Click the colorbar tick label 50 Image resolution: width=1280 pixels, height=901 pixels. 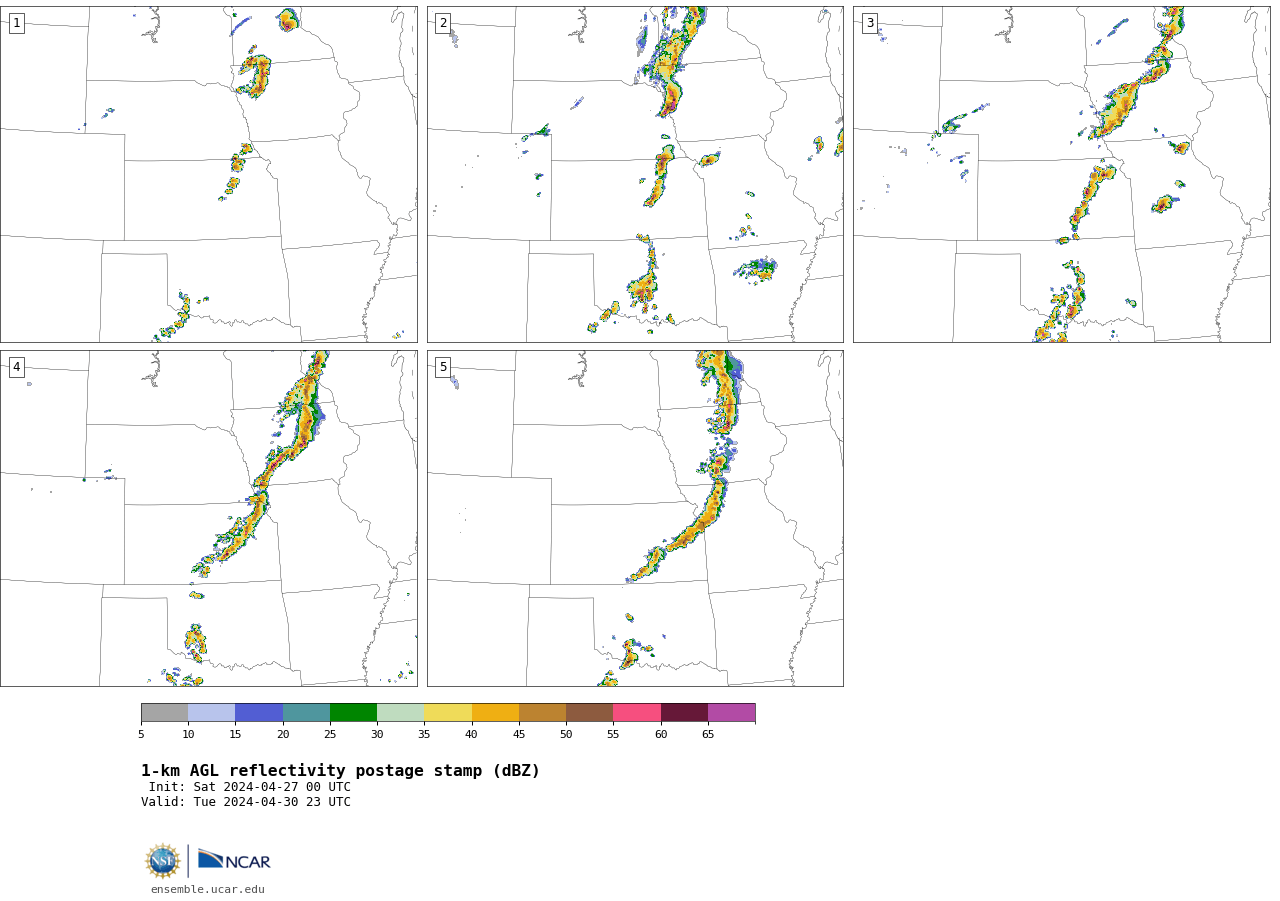[566, 735]
